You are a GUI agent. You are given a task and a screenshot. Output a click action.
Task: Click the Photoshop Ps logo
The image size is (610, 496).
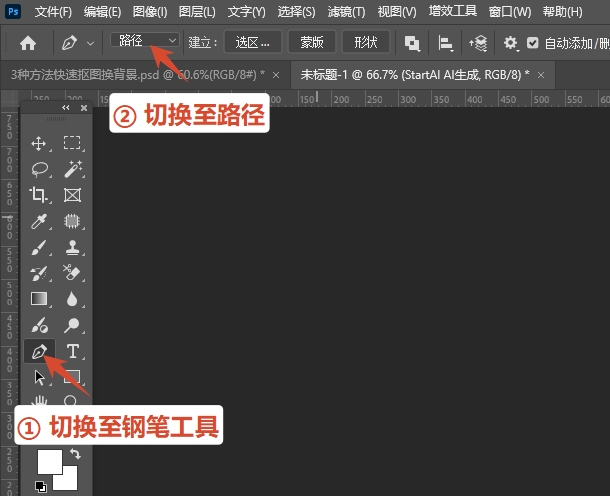click(x=13, y=11)
